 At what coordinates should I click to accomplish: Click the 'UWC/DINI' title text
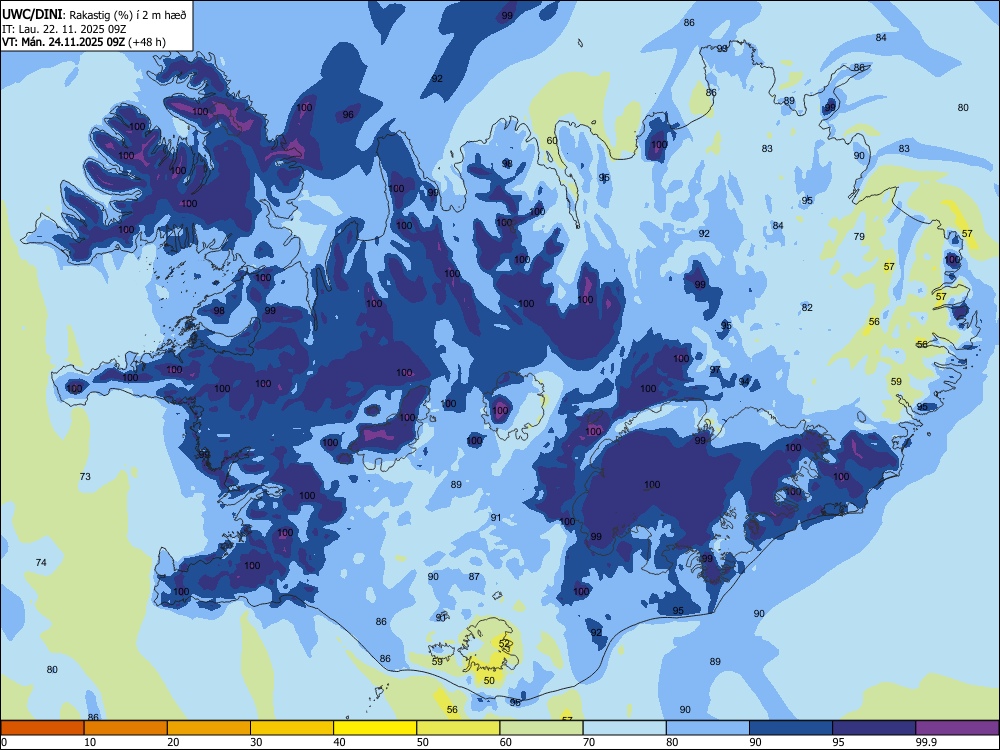(x=32, y=14)
